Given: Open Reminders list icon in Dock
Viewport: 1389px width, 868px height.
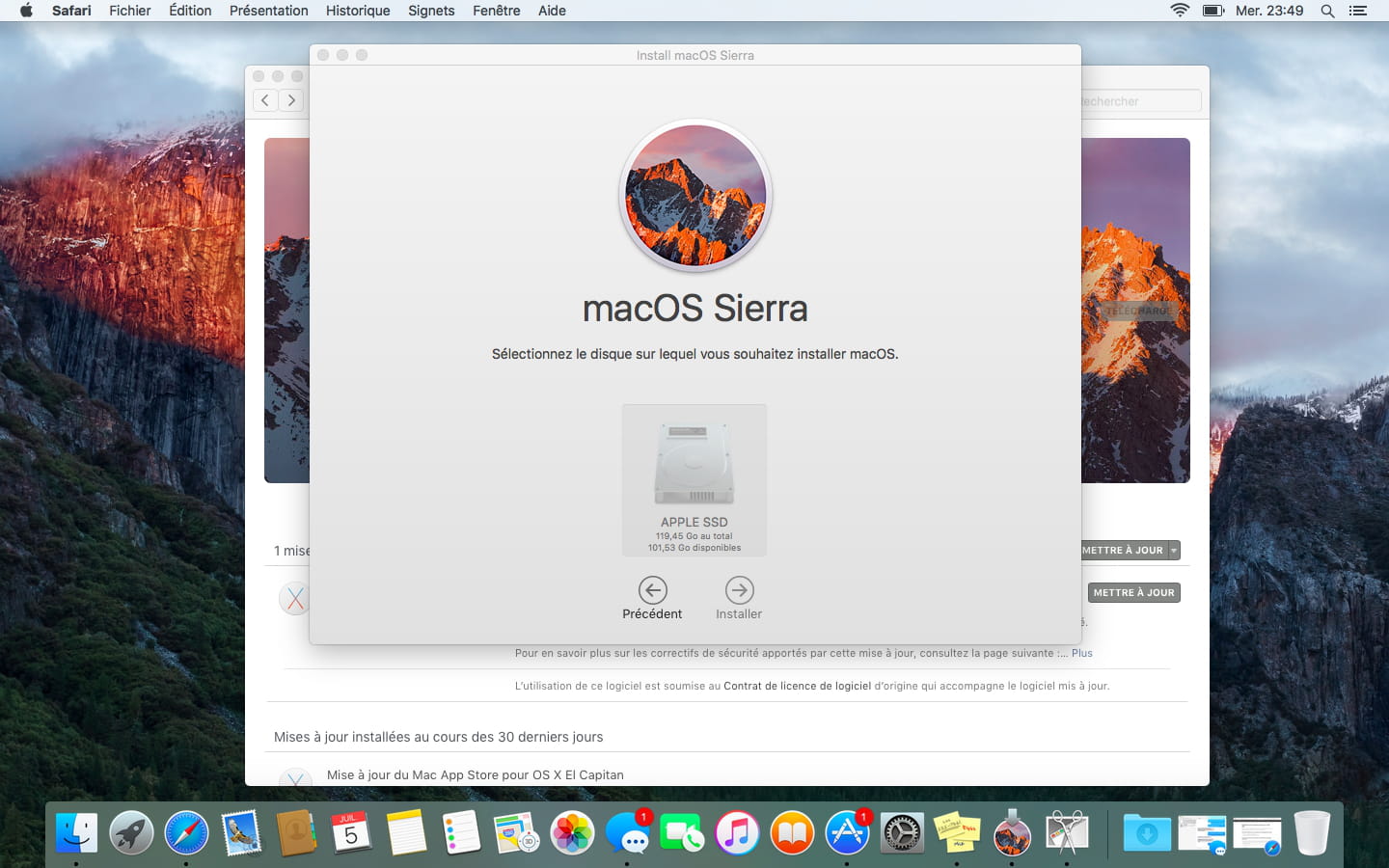Looking at the screenshot, I should [x=461, y=832].
